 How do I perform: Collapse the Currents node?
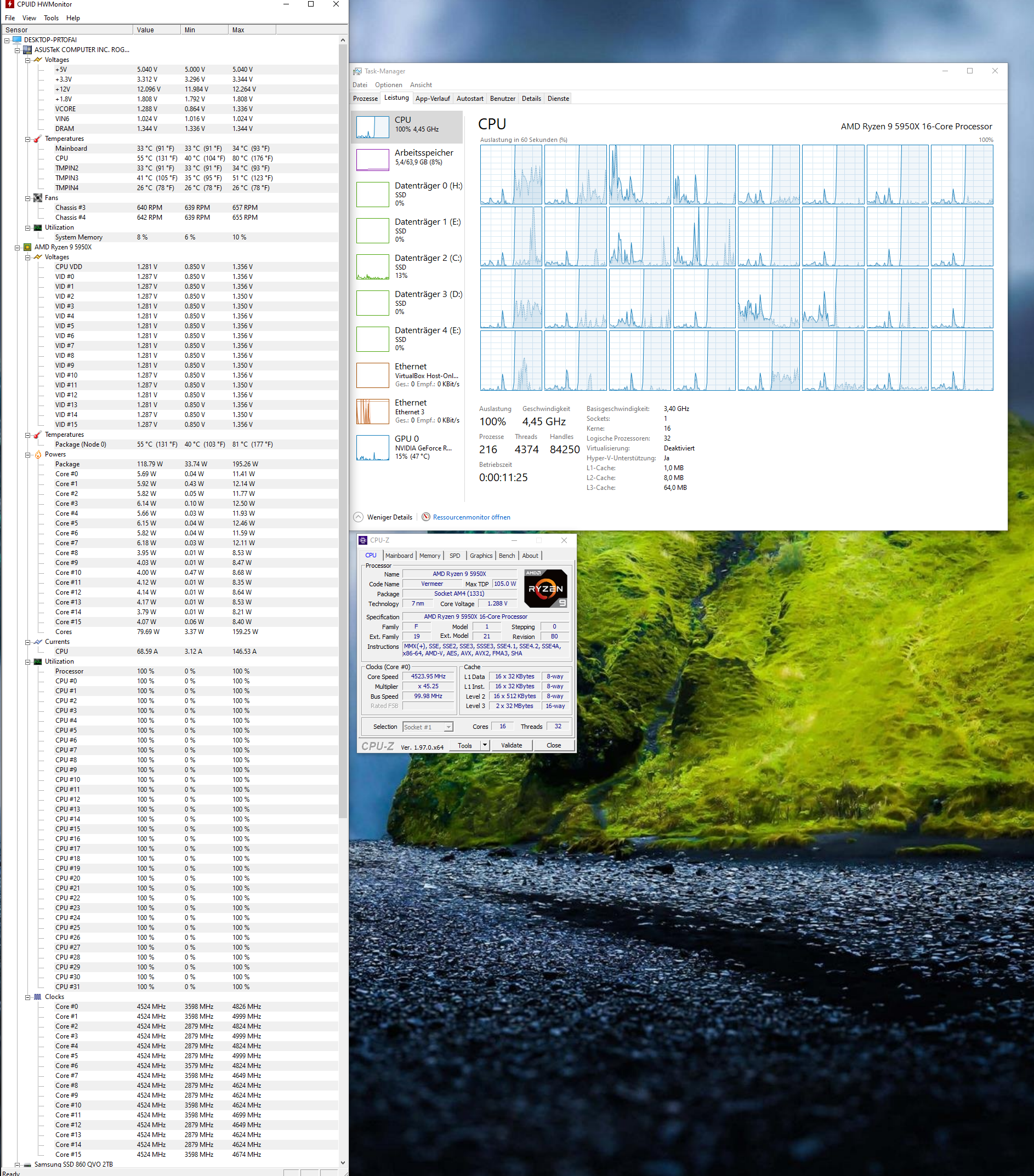pyautogui.click(x=27, y=642)
